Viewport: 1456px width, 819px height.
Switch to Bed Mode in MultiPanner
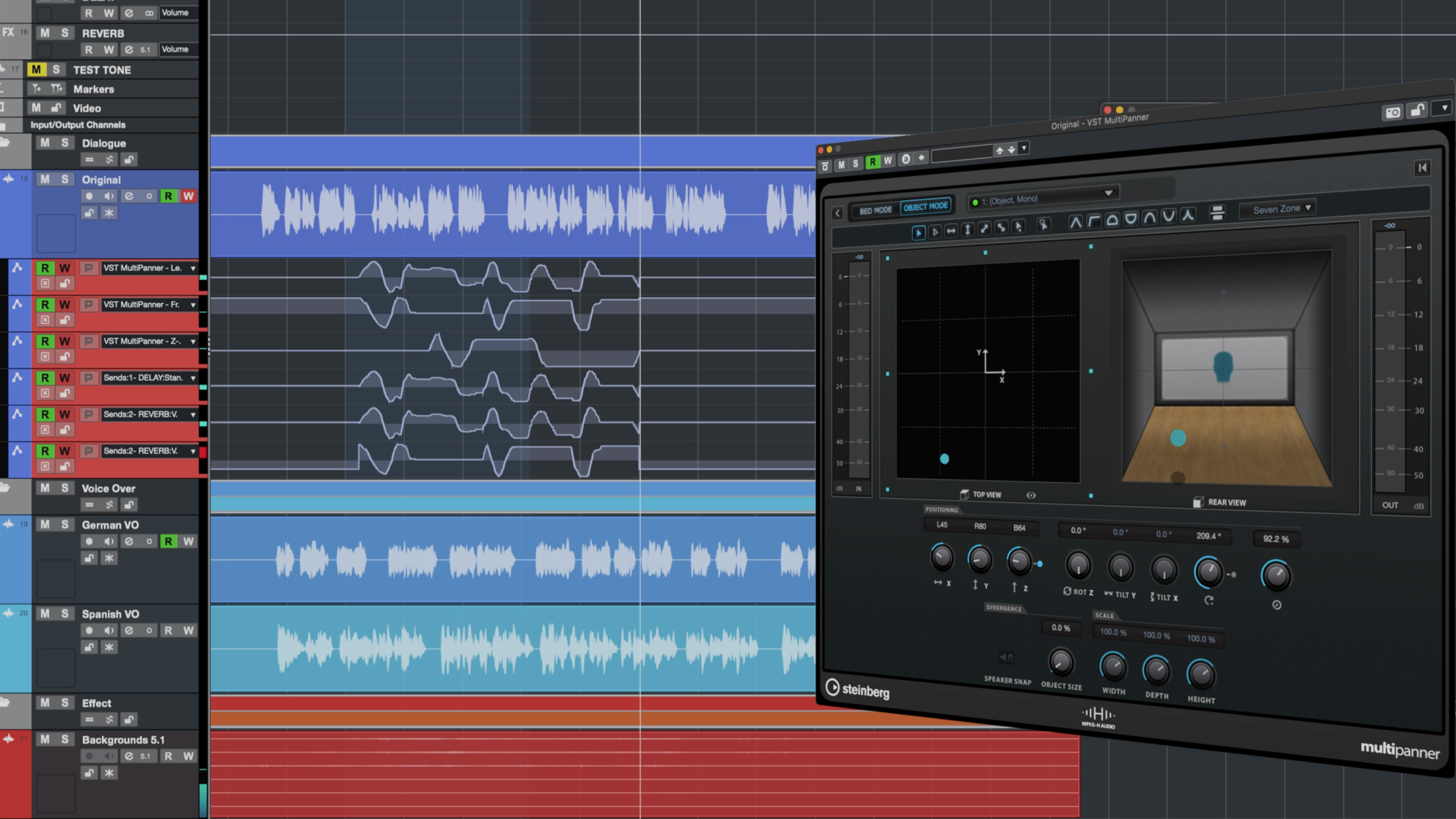click(x=877, y=209)
